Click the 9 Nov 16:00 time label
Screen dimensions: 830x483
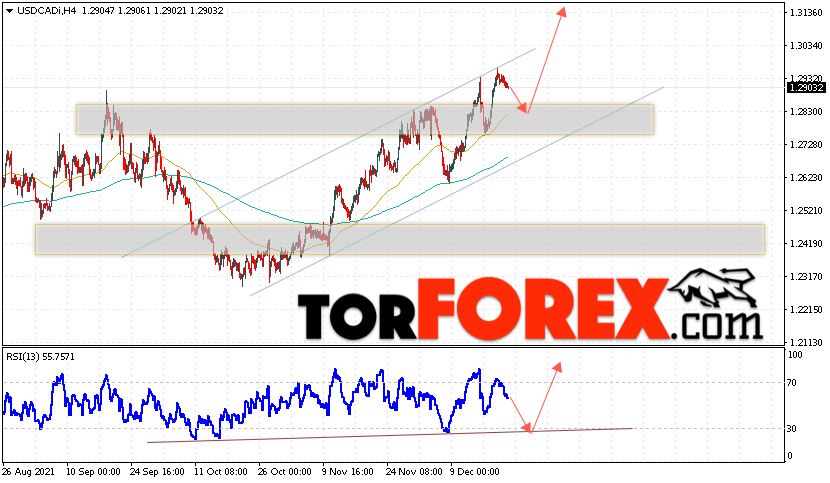[348, 471]
